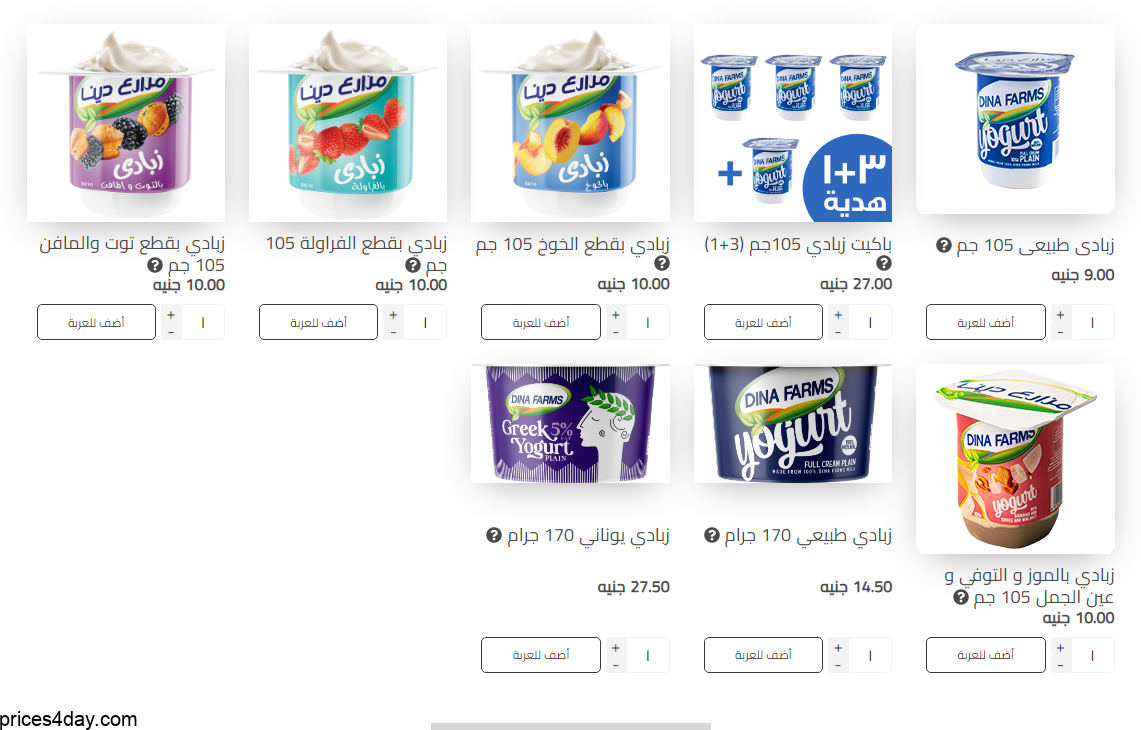Click help icon under زبادي بقطع الخوخ title
Viewport: 1141px width, 730px height.
coord(661,263)
